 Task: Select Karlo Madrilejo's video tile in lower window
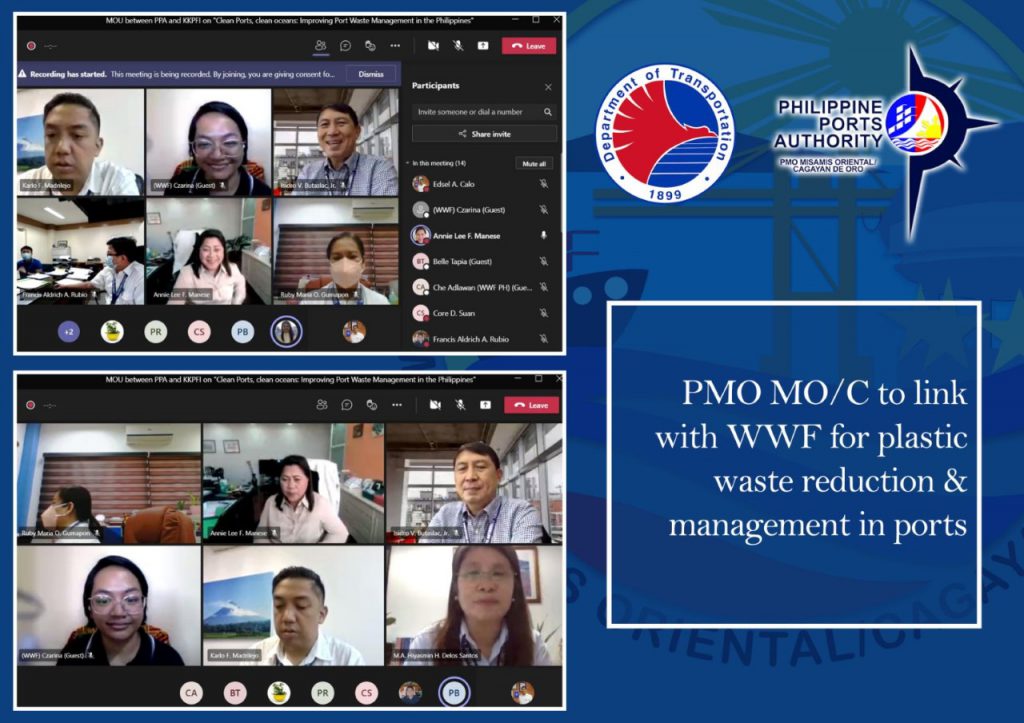293,606
